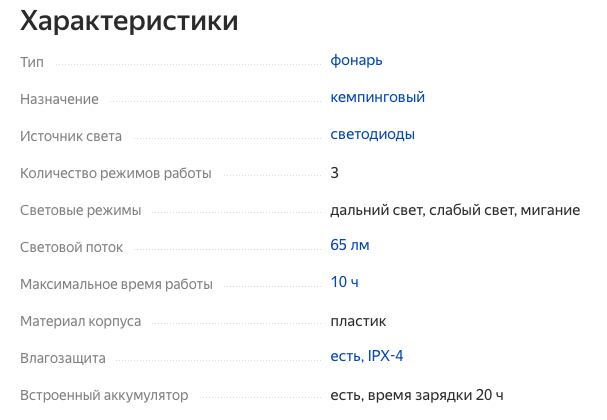Open the 'есть, IPX-4' water protection link

tap(366, 357)
